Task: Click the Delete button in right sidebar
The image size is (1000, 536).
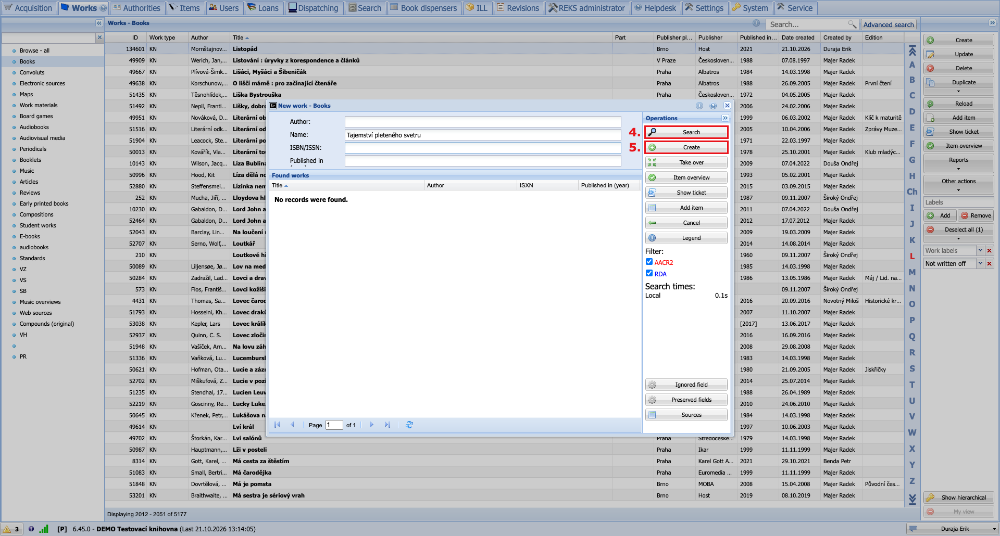Action: click(959, 68)
